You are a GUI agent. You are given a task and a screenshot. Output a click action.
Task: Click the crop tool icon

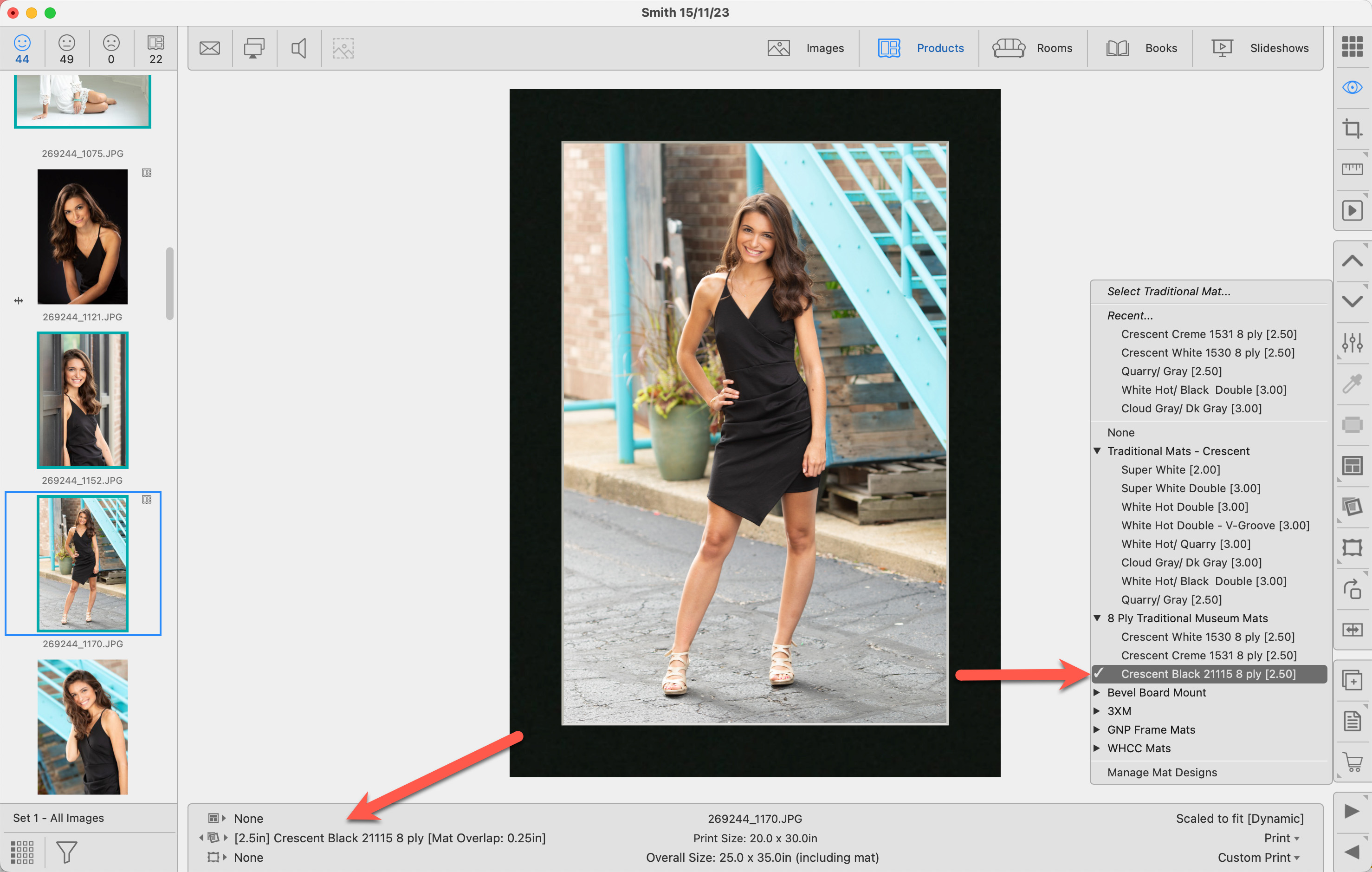pos(1352,128)
